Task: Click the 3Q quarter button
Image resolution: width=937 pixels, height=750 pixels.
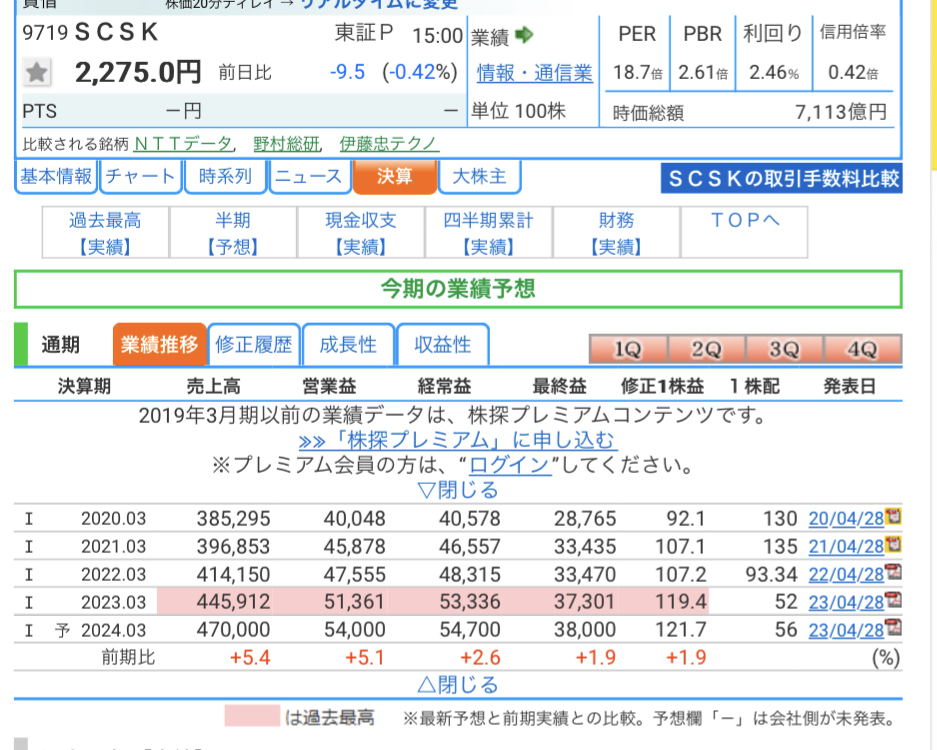Action: coord(784,349)
